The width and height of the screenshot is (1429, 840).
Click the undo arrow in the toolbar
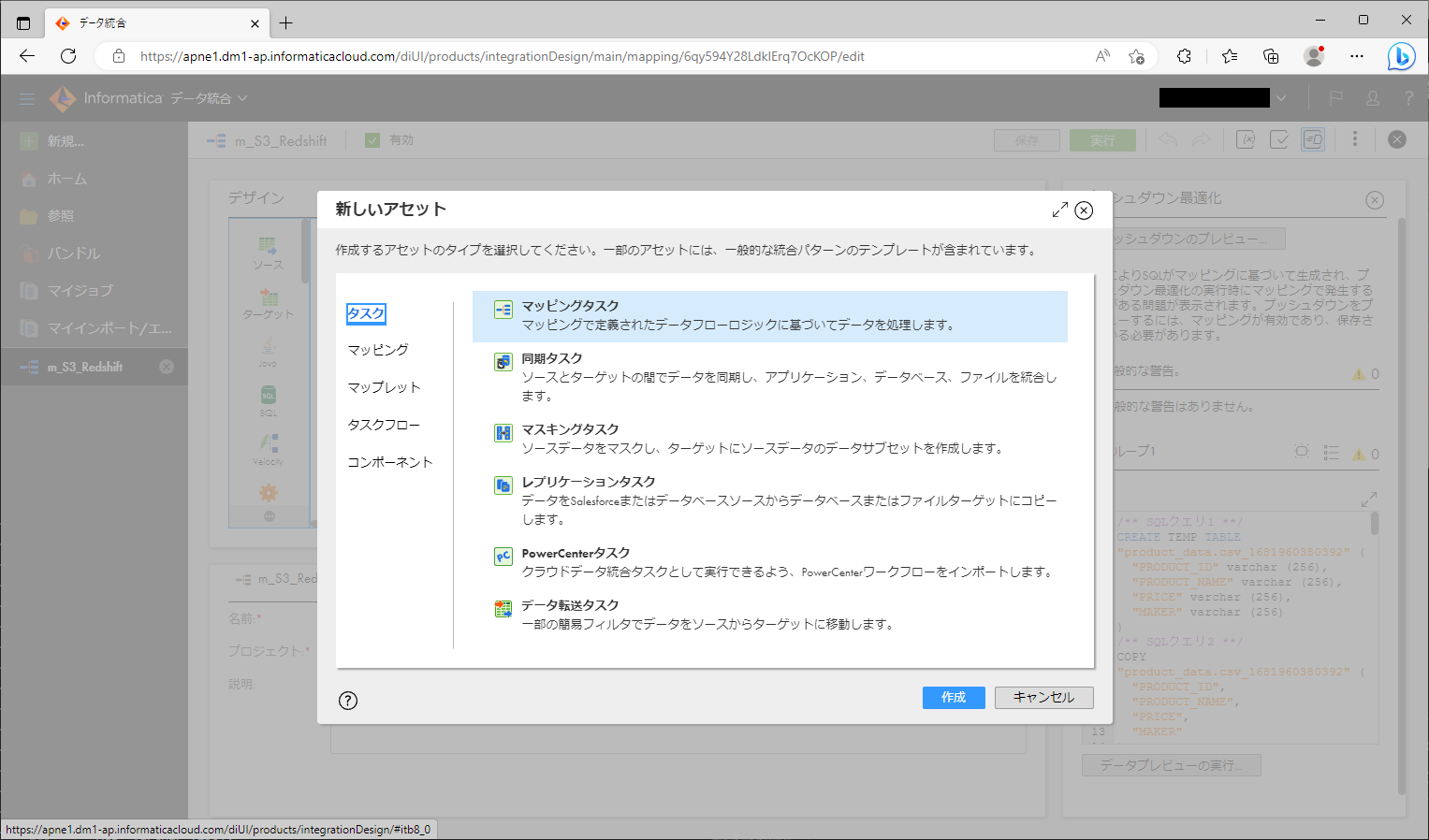coord(1169,139)
